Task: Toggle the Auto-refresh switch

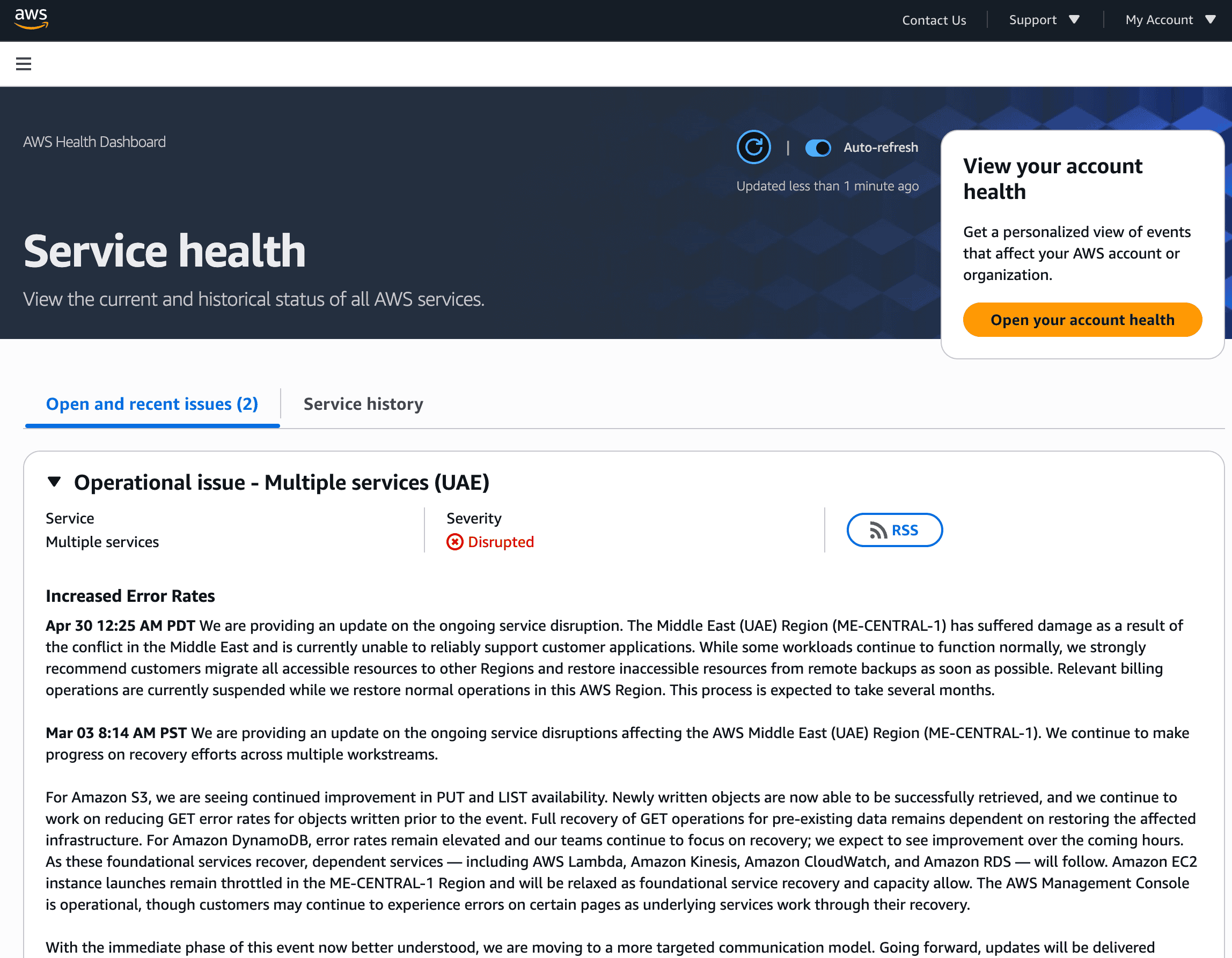Action: 818,148
